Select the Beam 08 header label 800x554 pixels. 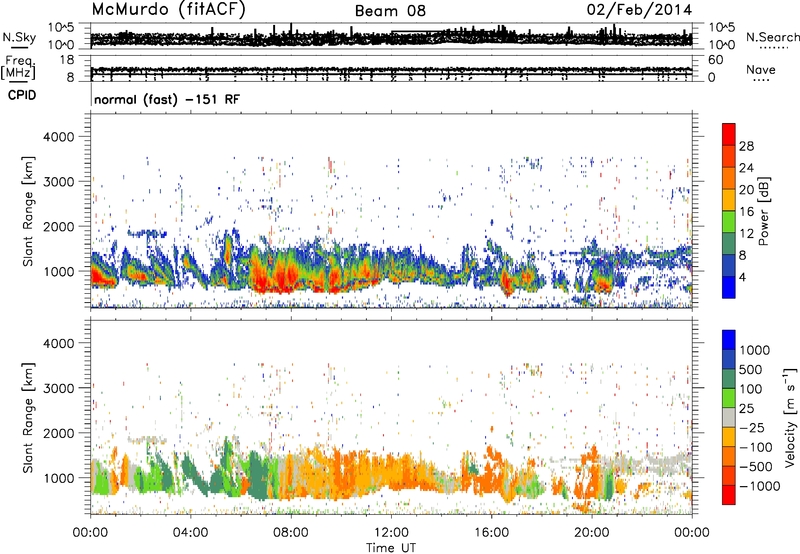coord(390,11)
